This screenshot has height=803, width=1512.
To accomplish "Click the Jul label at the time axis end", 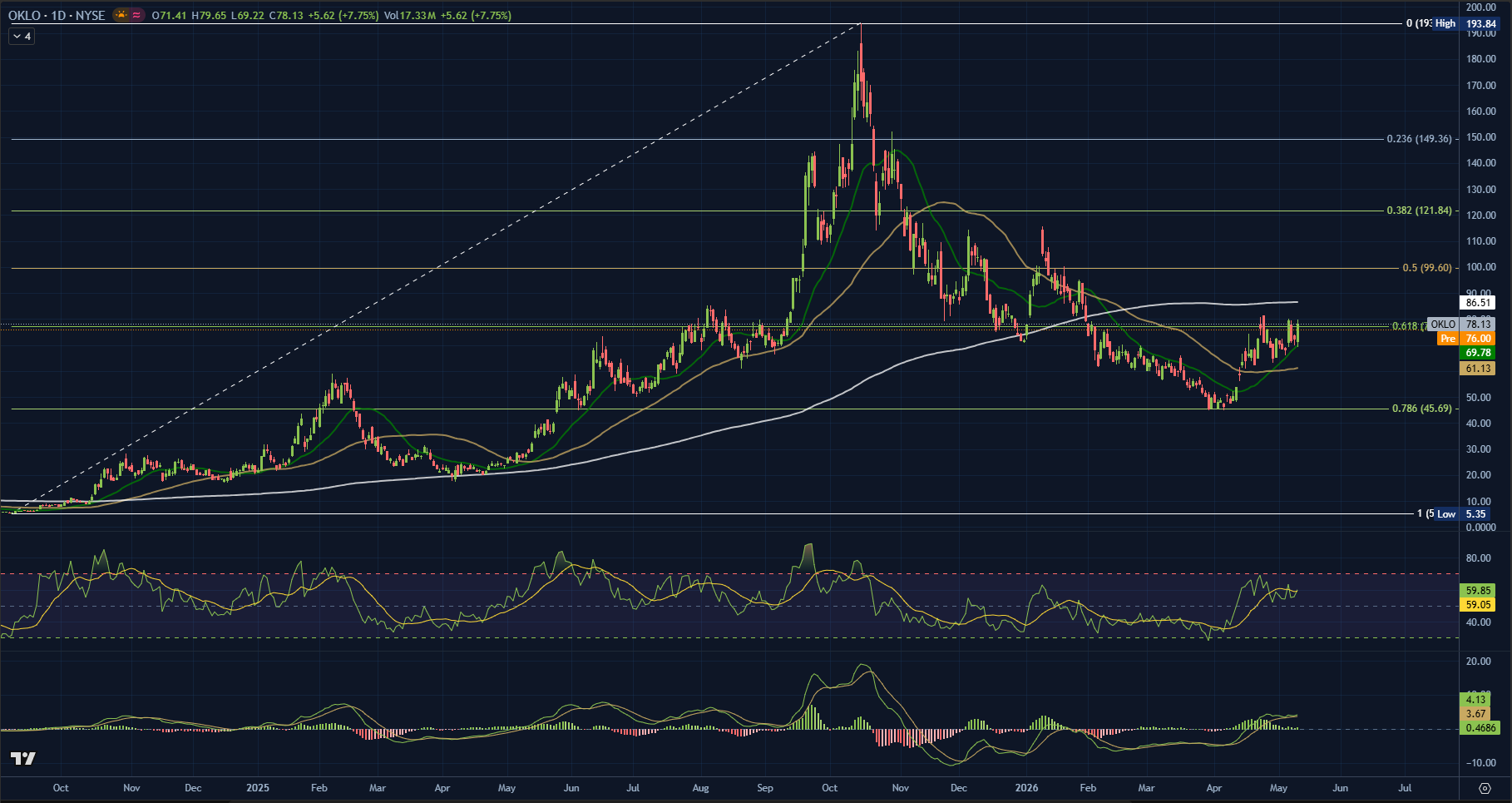I will [x=1405, y=788].
